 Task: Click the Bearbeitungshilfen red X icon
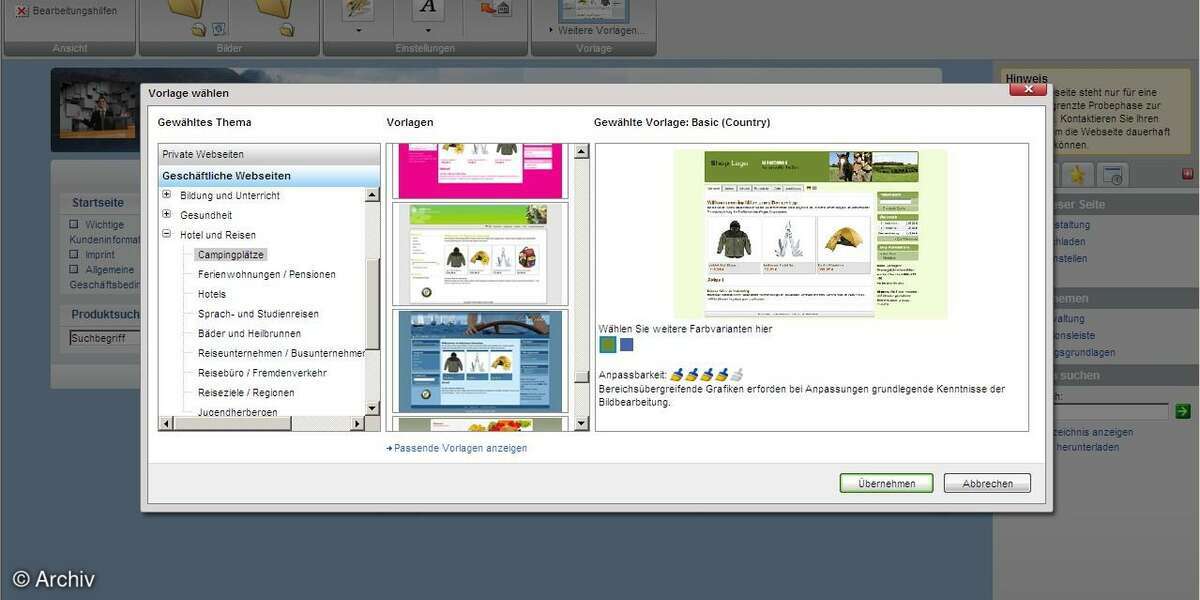(x=22, y=11)
